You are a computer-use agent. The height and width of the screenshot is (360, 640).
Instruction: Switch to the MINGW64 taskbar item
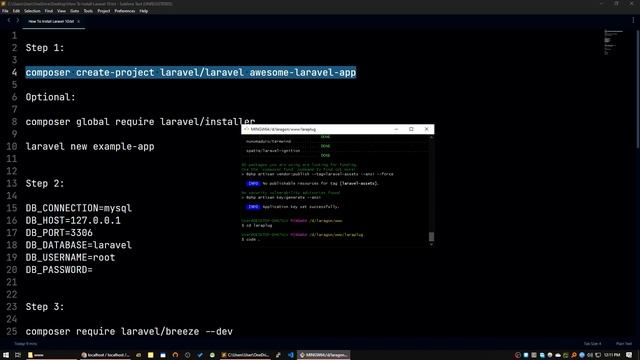(x=324, y=355)
